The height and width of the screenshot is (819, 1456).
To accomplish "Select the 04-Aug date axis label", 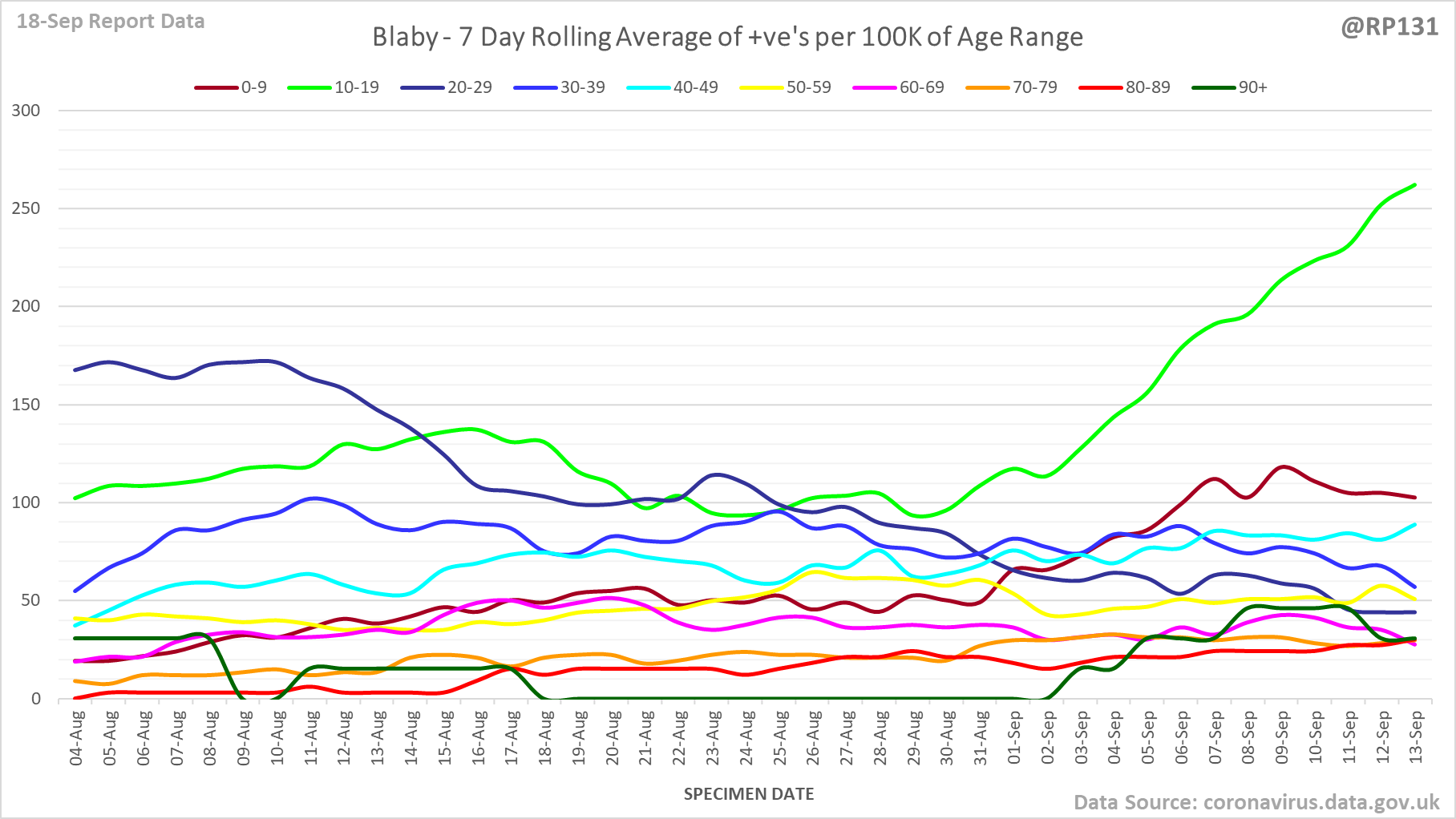I will [x=77, y=737].
